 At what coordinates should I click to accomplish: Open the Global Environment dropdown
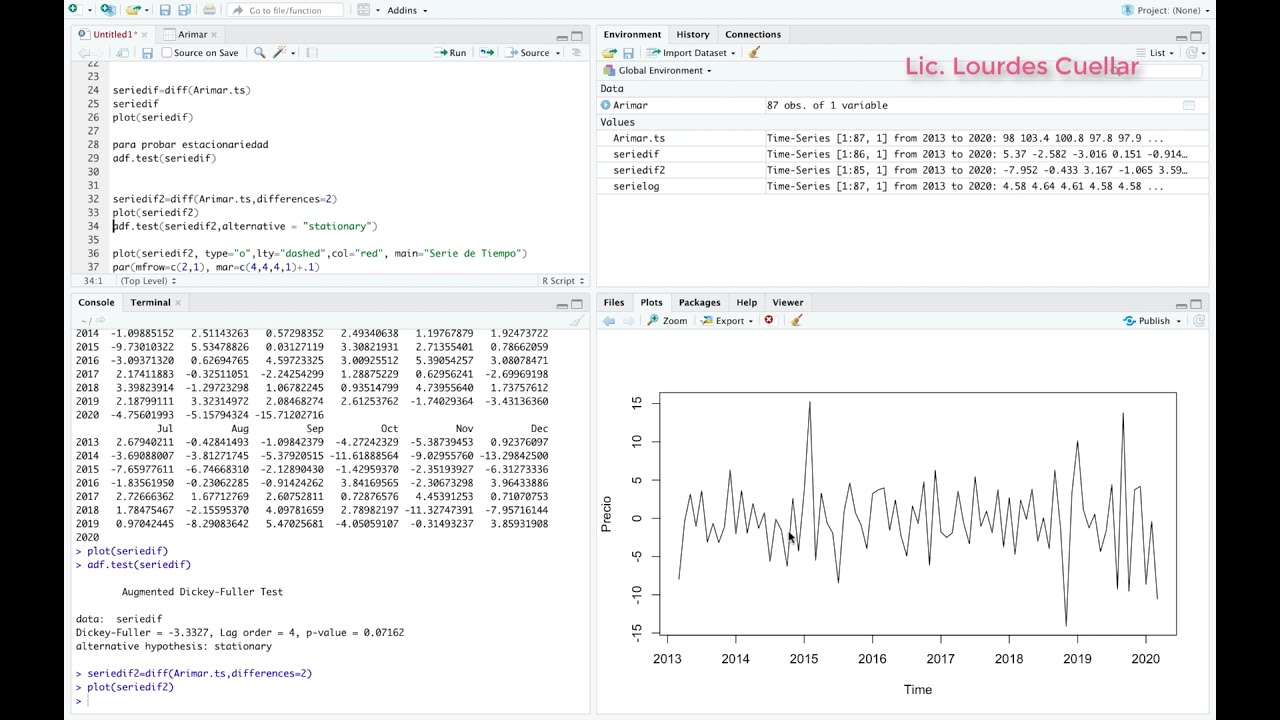pyautogui.click(x=658, y=71)
